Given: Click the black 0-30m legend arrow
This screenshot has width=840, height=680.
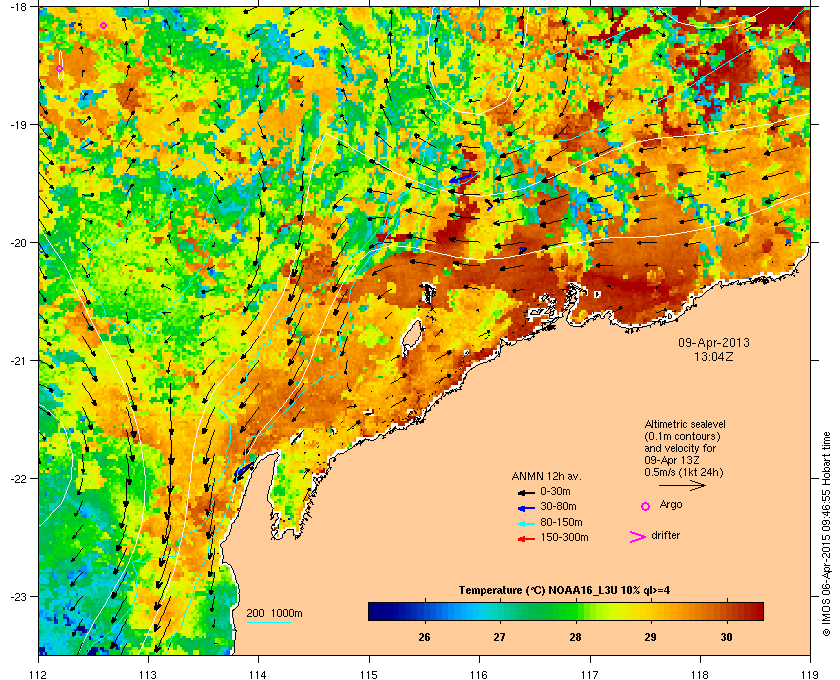Looking at the screenshot, I should (526, 492).
